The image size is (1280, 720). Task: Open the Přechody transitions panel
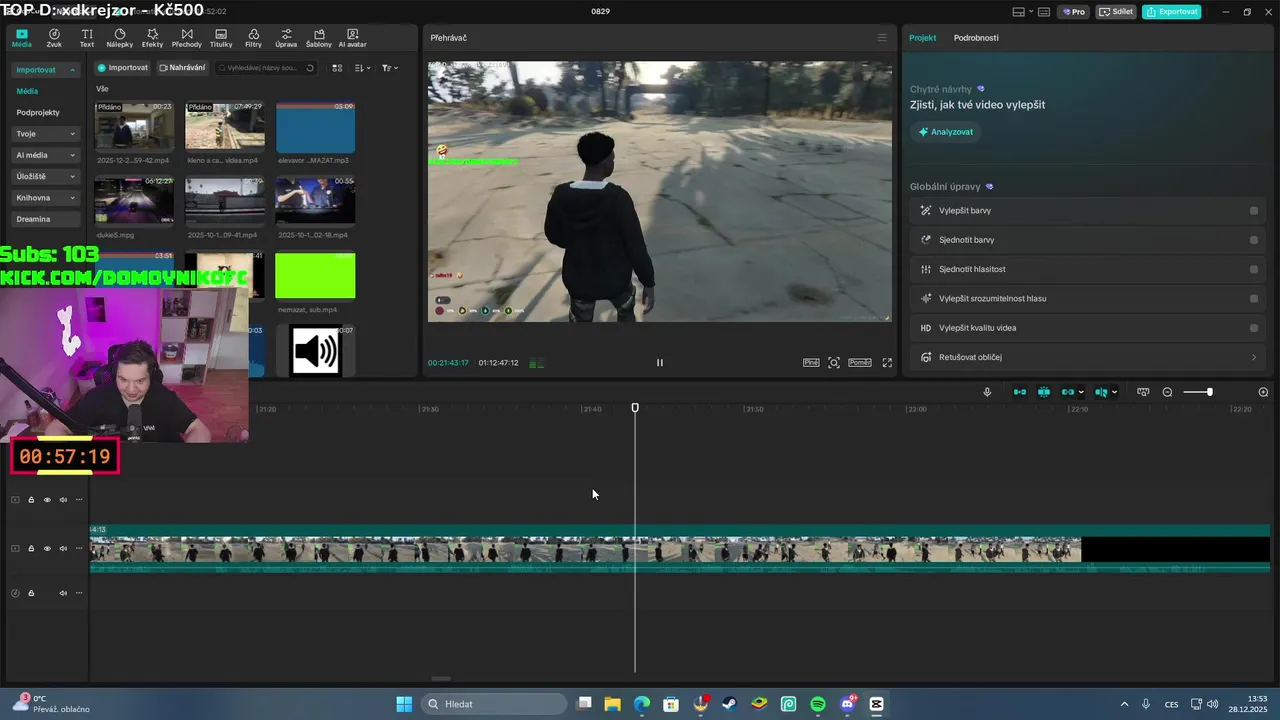[x=186, y=38]
